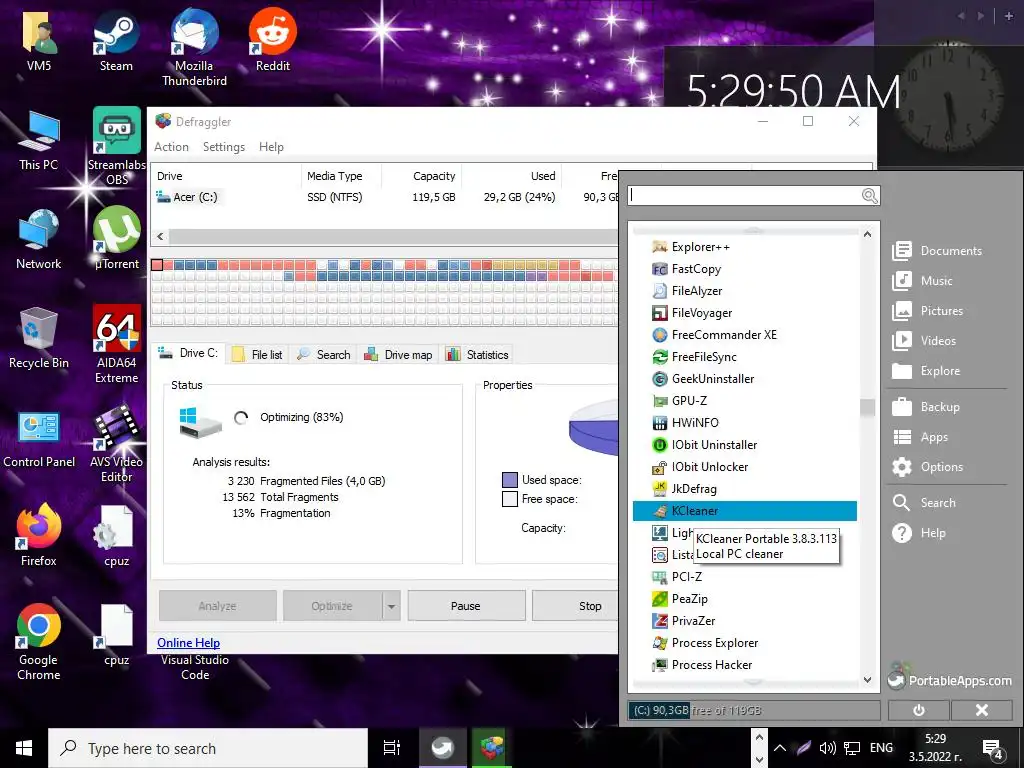Open the notification center icon
The image size is (1024, 768).
click(993, 748)
